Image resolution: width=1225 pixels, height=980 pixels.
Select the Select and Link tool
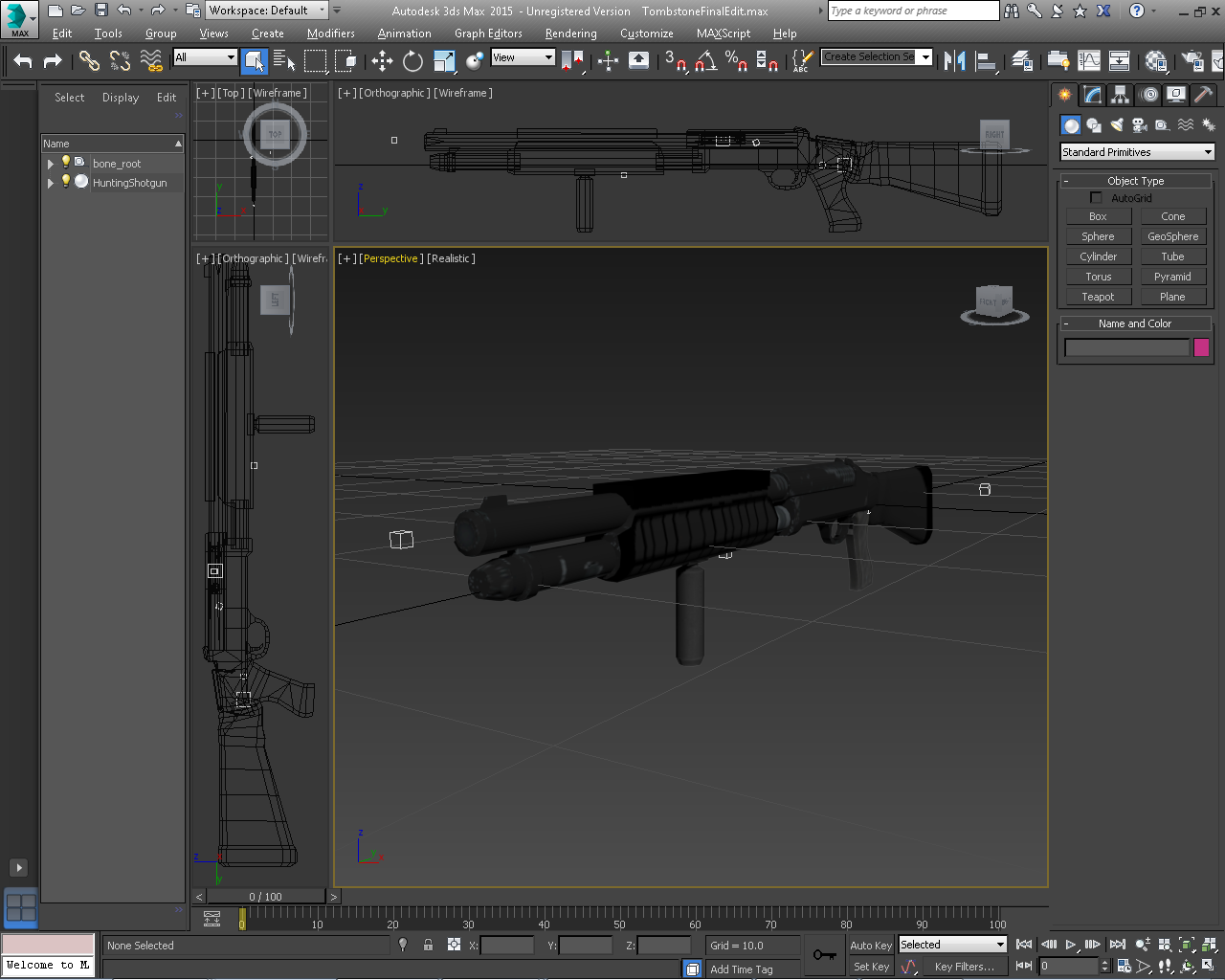tap(89, 60)
